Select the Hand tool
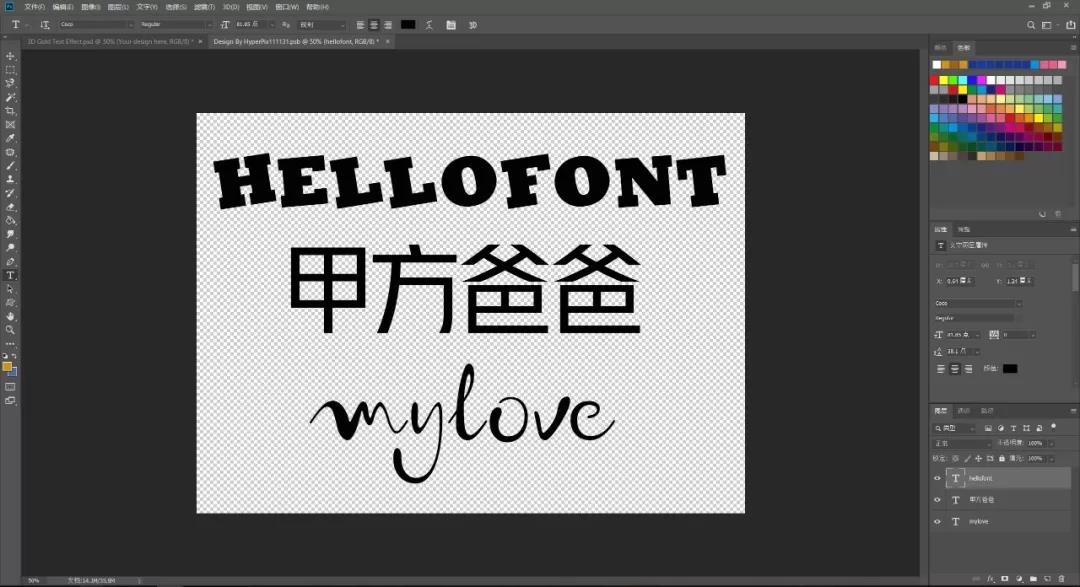 (x=10, y=316)
